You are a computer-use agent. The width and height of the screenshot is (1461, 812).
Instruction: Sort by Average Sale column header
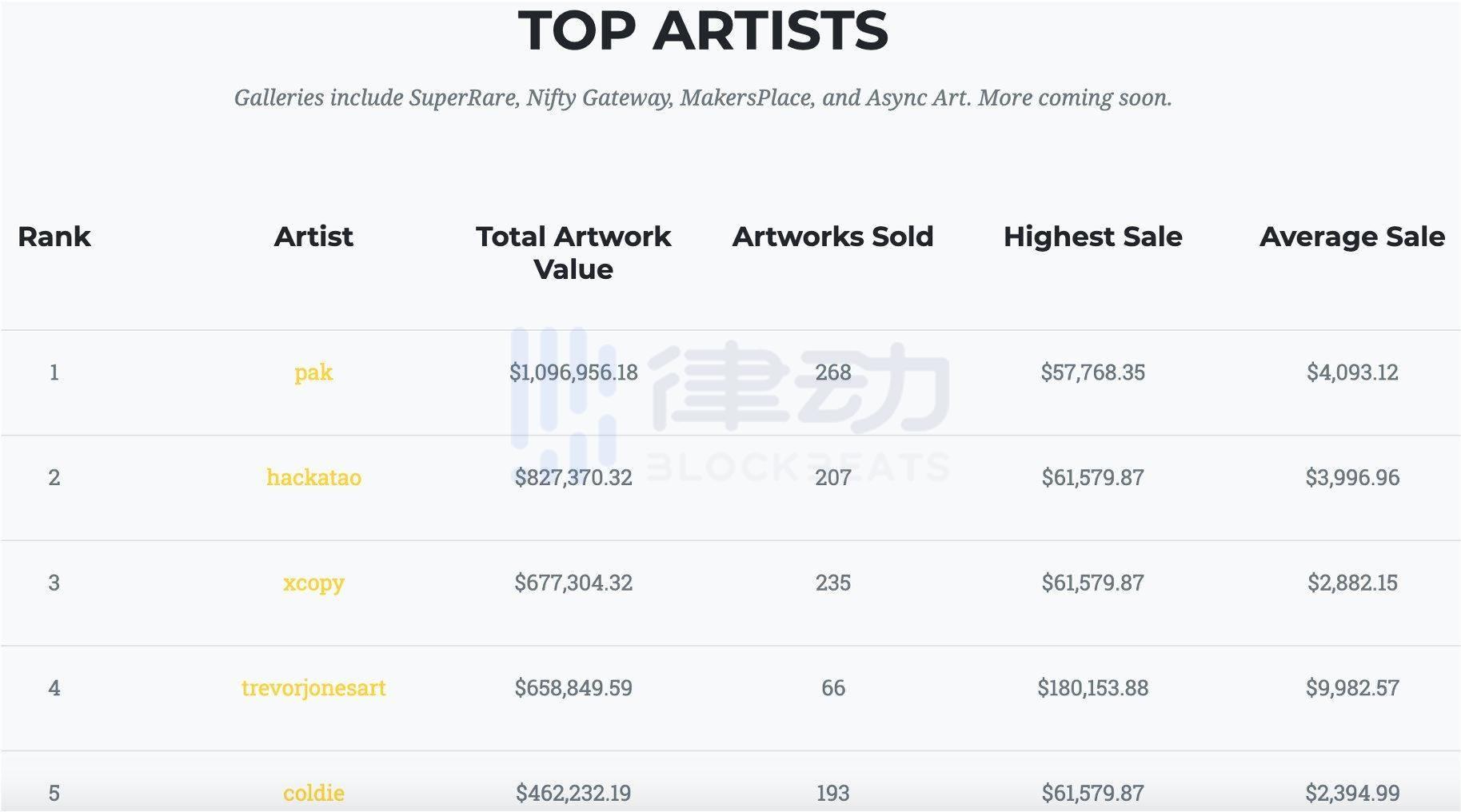[1351, 237]
